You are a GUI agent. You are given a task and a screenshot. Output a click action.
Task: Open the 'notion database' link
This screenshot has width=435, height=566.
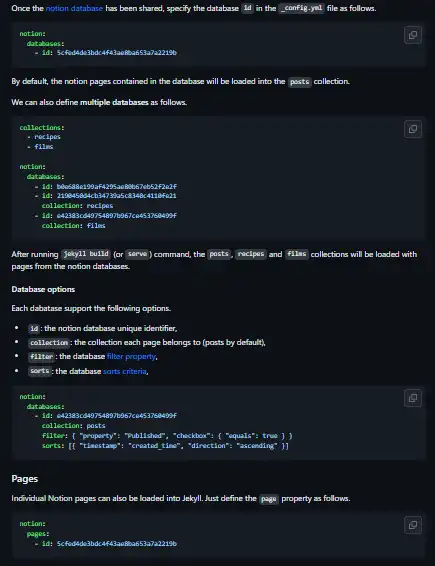point(74,8)
